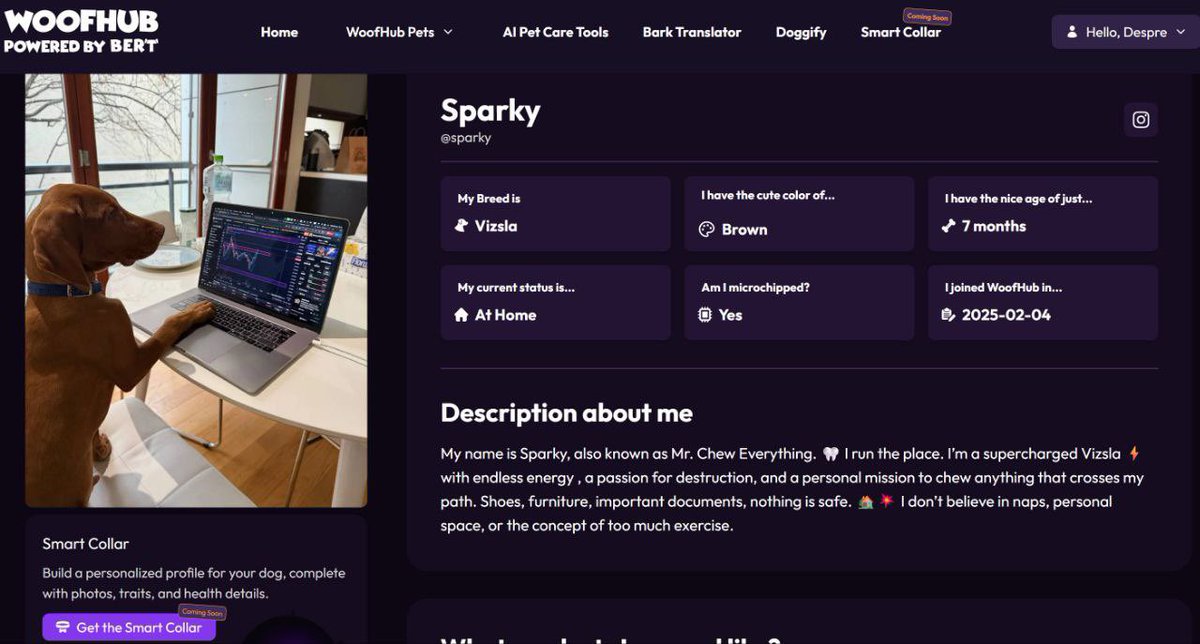Image resolution: width=1200 pixels, height=644 pixels.
Task: Open the Smart Collar nav item
Action: [900, 32]
